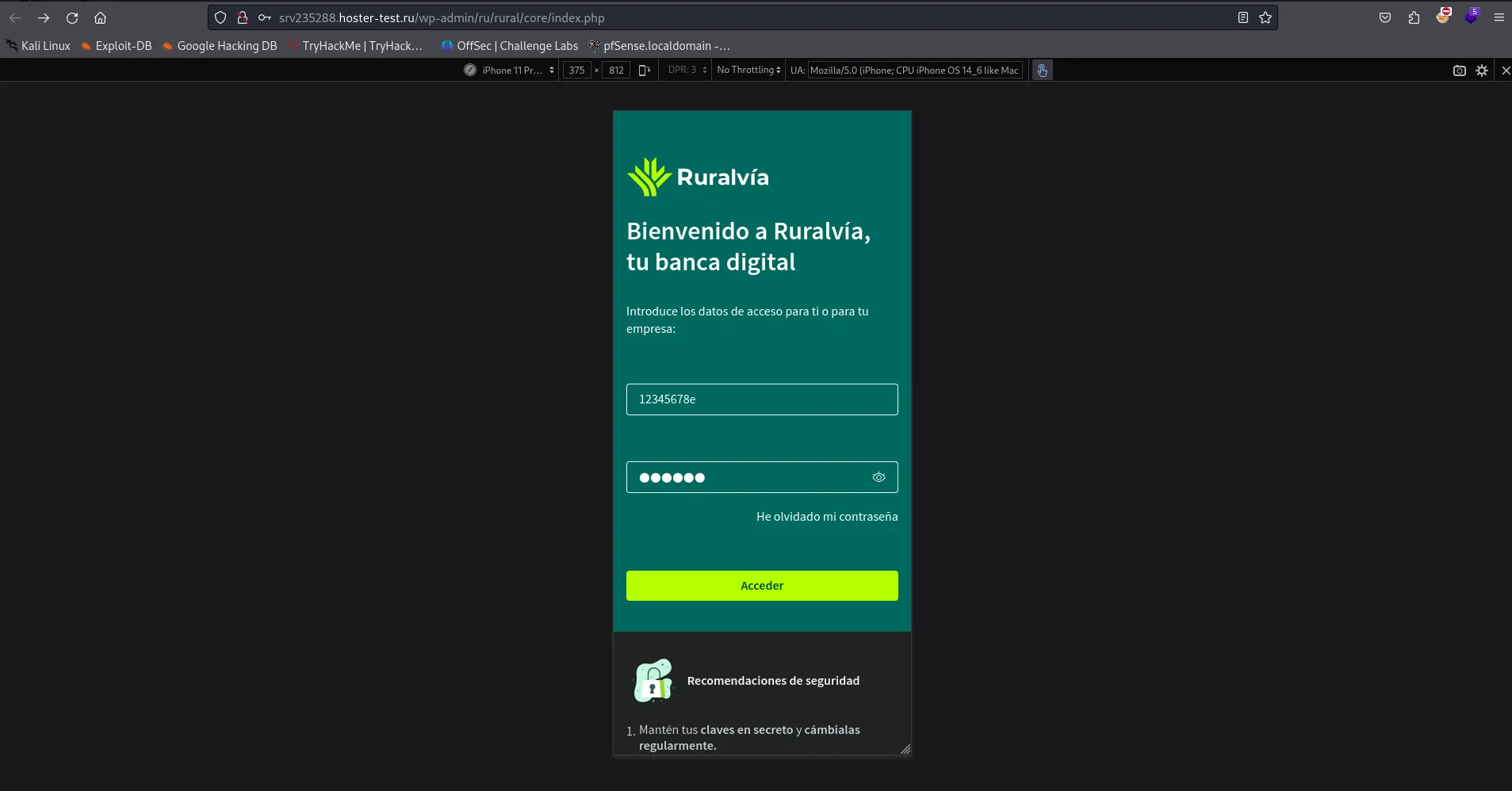Reload the current page
Screen dimensions: 1512x791
72,17
